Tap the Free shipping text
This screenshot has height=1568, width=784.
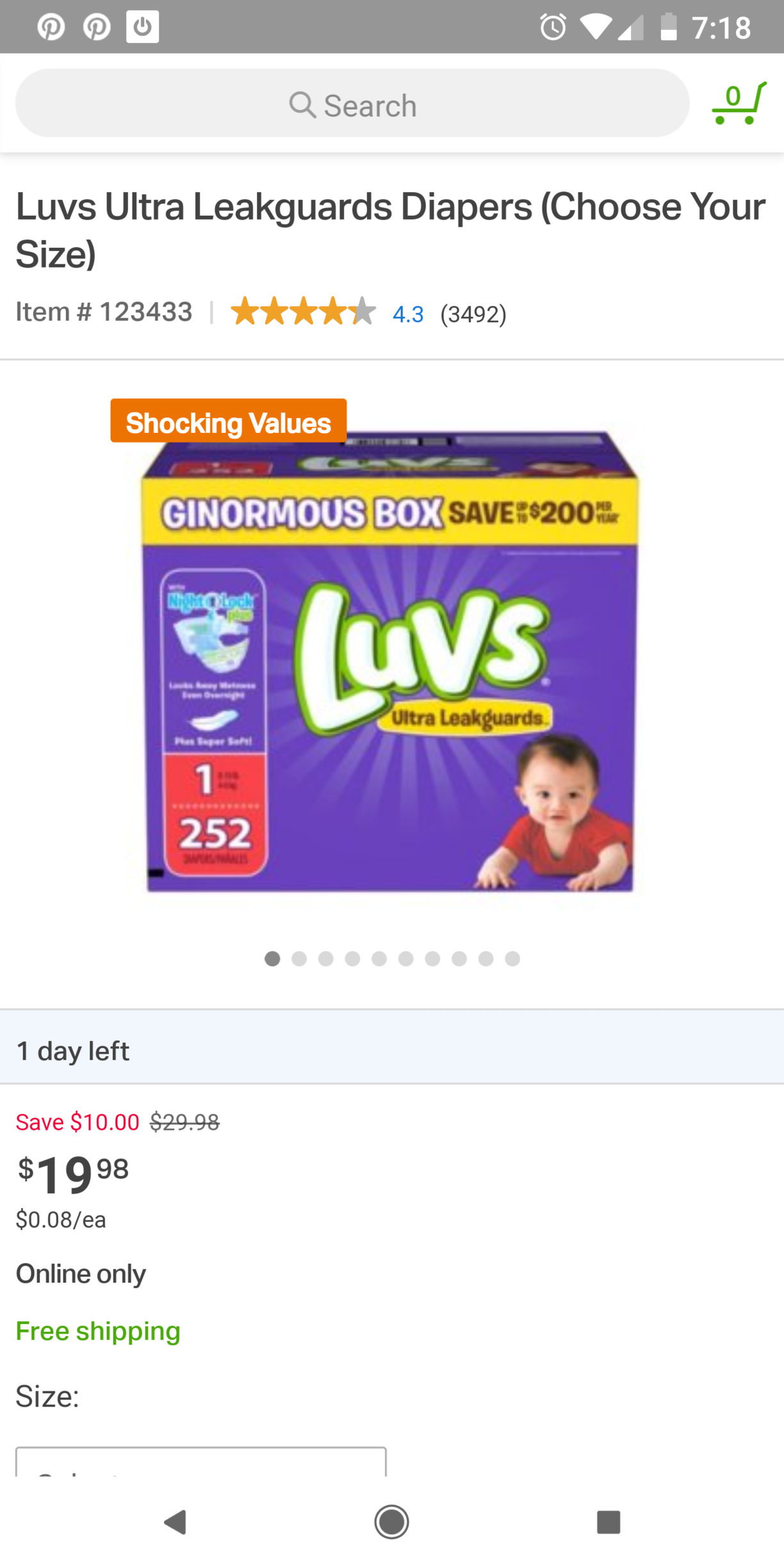pyautogui.click(x=98, y=1331)
